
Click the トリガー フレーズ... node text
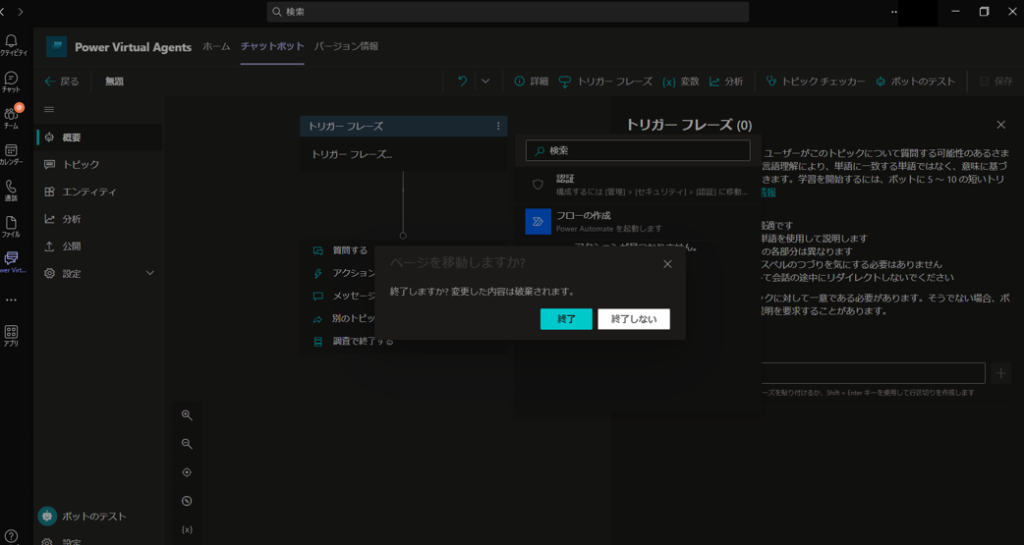(x=351, y=155)
